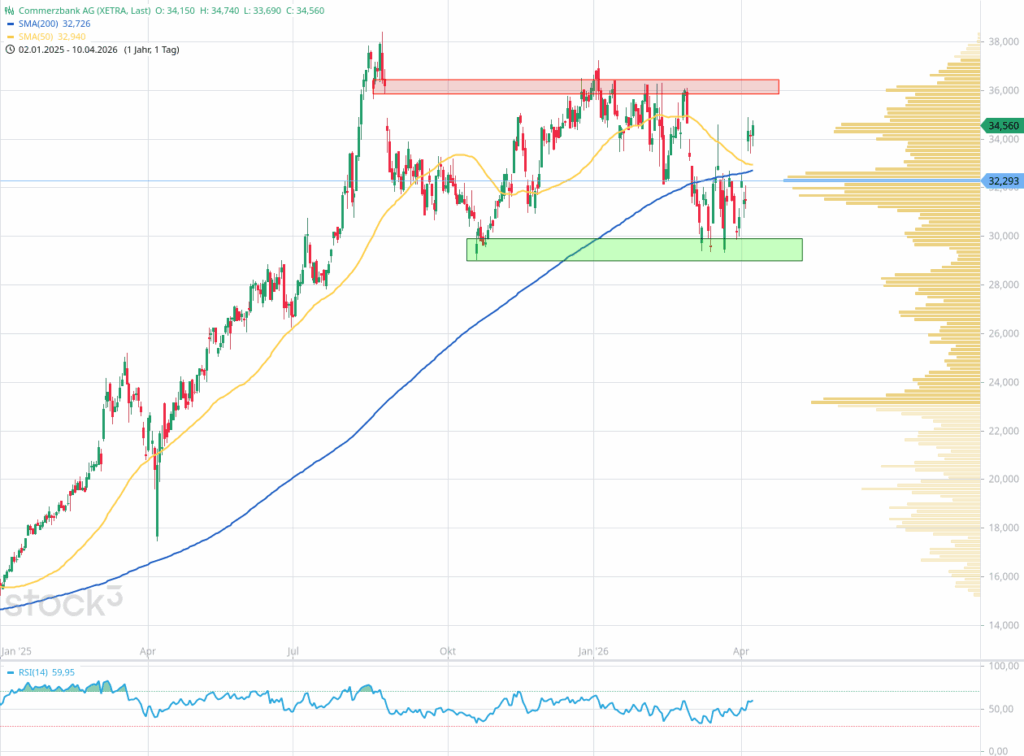The height and width of the screenshot is (756, 1024).
Task: Select the red resistance zone rectangle
Action: click(x=575, y=86)
